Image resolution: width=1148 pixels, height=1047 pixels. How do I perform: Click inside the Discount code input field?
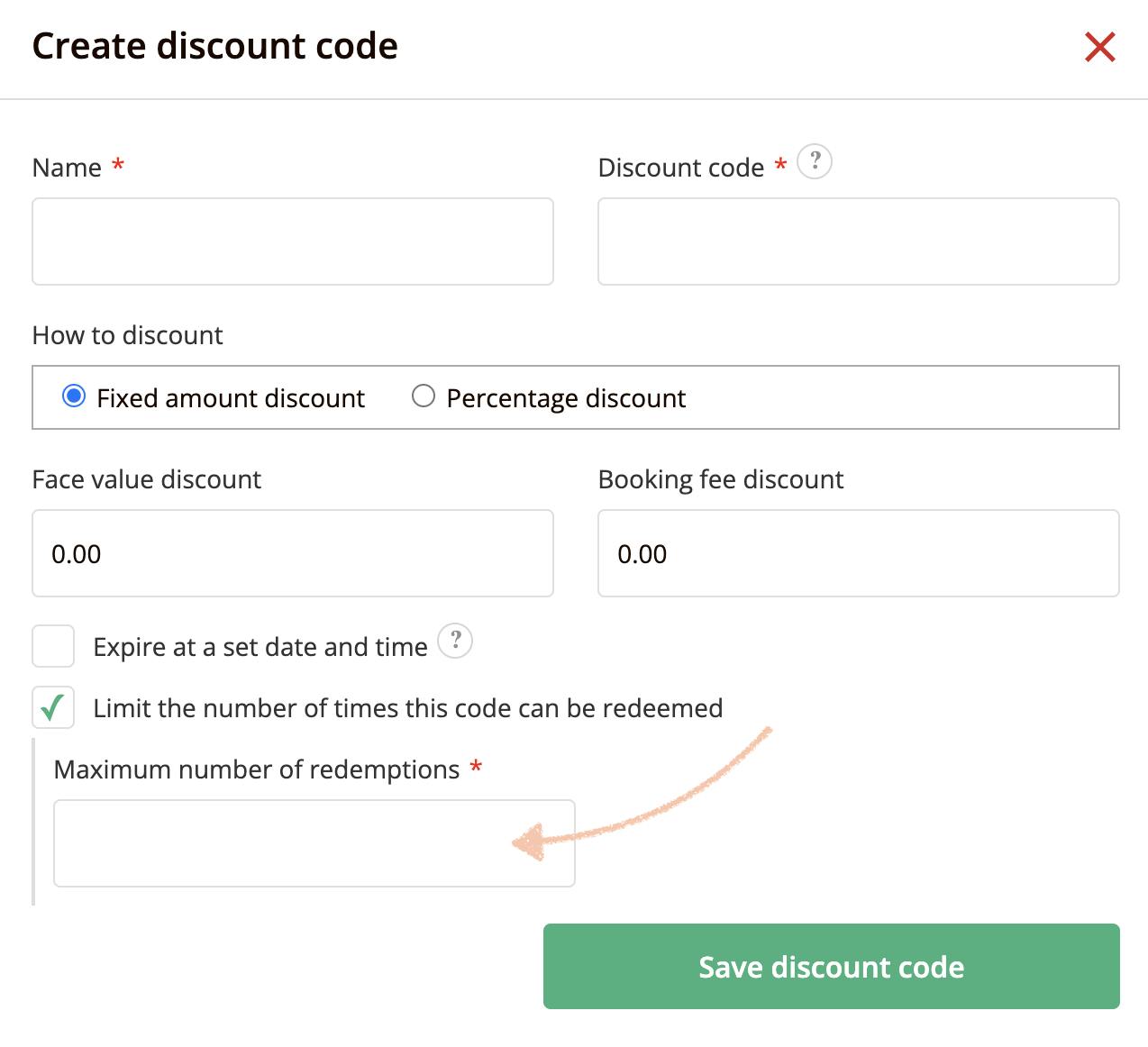click(857, 241)
